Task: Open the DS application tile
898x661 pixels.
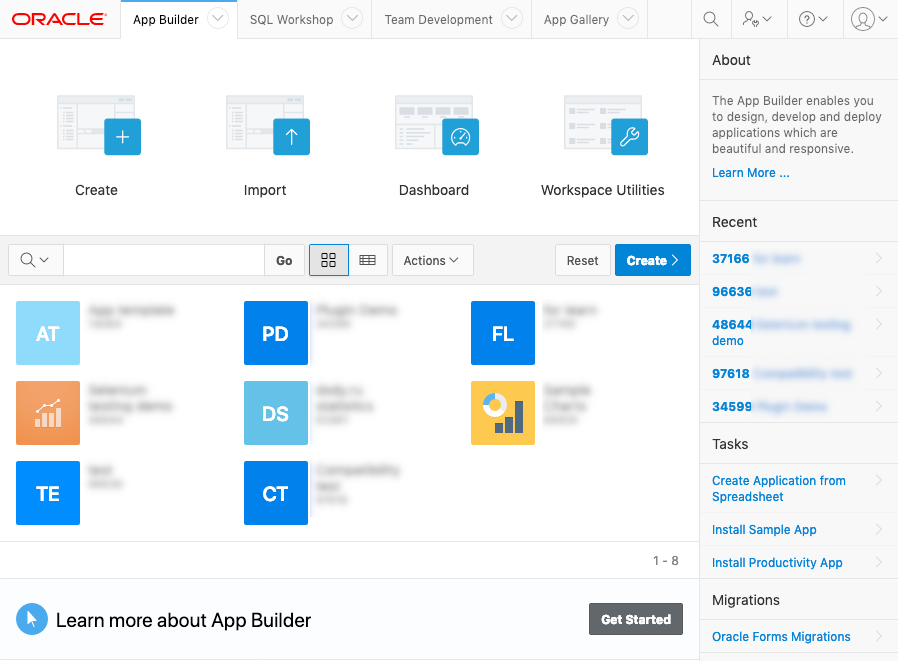Action: 276,413
